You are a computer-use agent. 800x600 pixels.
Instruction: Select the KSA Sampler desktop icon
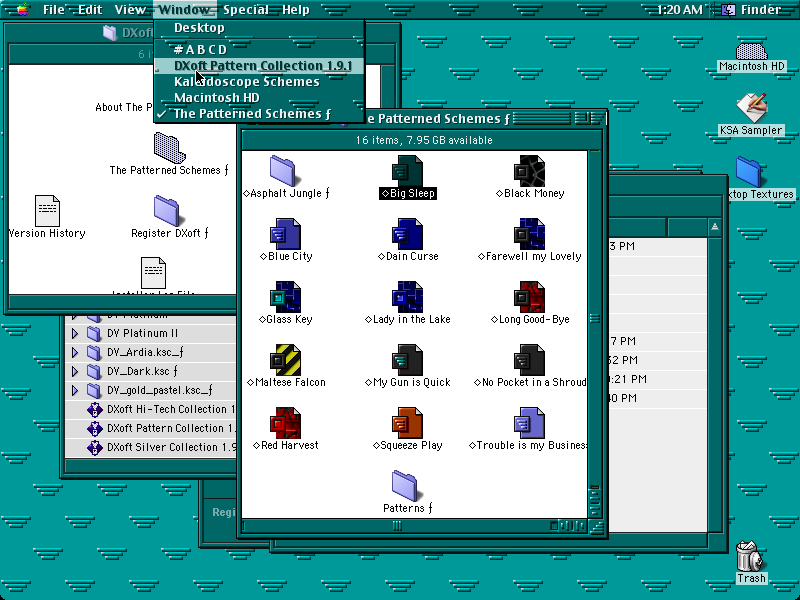tap(752, 108)
